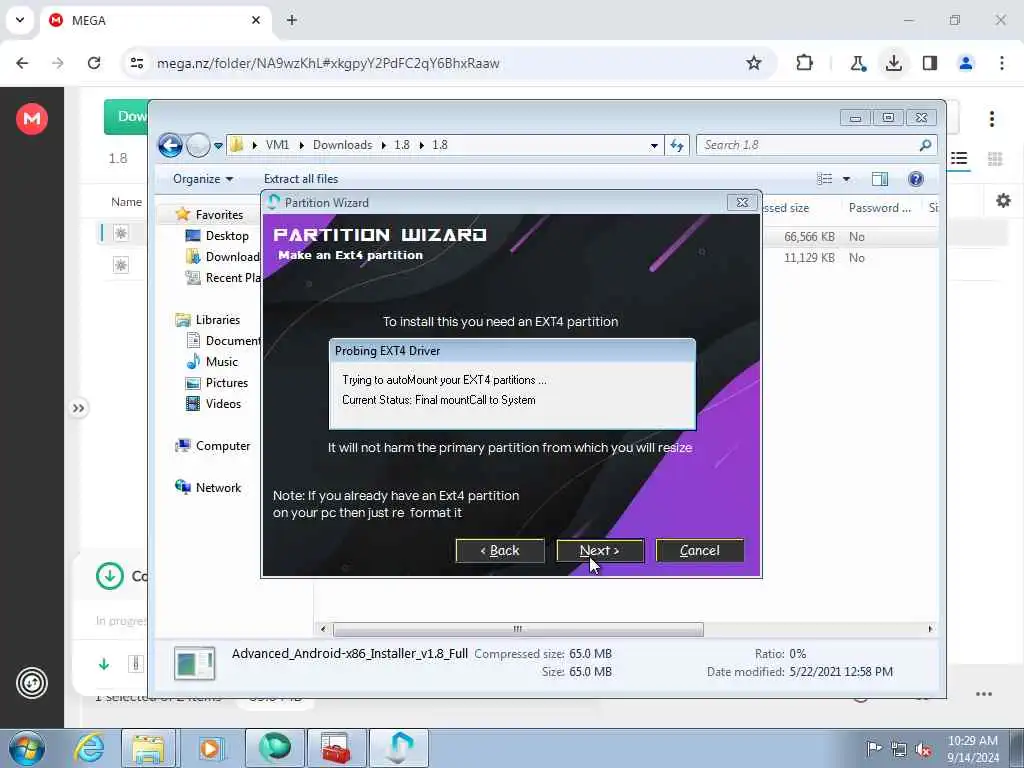Click the browser back arrow
The height and width of the screenshot is (768, 1024).
point(22,63)
